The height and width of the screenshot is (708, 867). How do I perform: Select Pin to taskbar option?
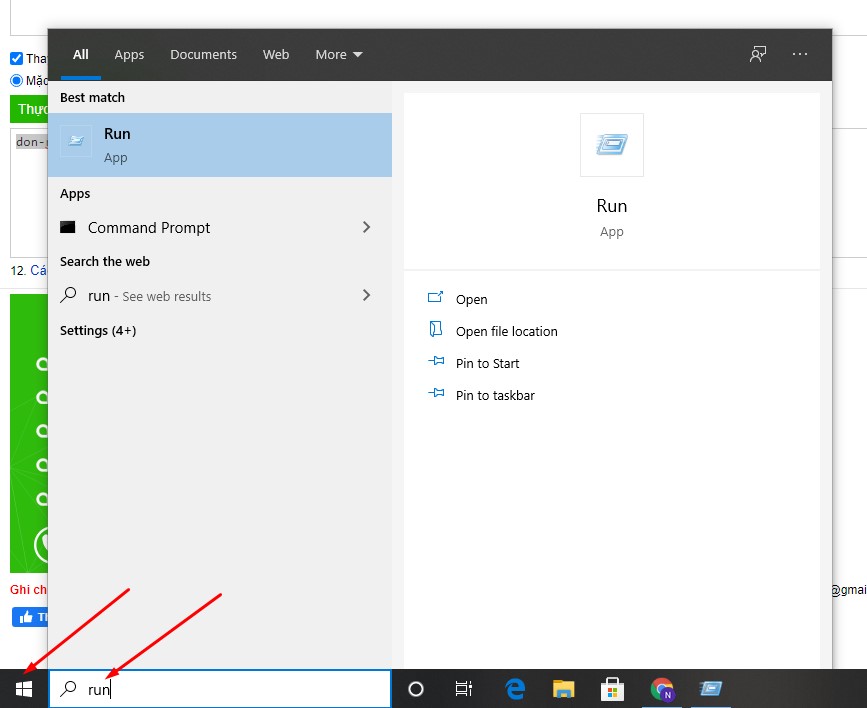pos(494,395)
